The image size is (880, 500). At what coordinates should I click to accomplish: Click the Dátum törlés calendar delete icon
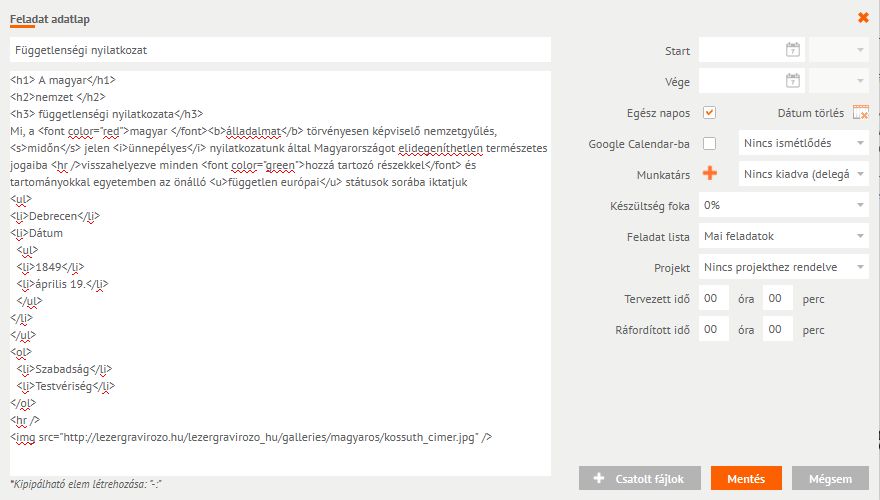click(860, 112)
